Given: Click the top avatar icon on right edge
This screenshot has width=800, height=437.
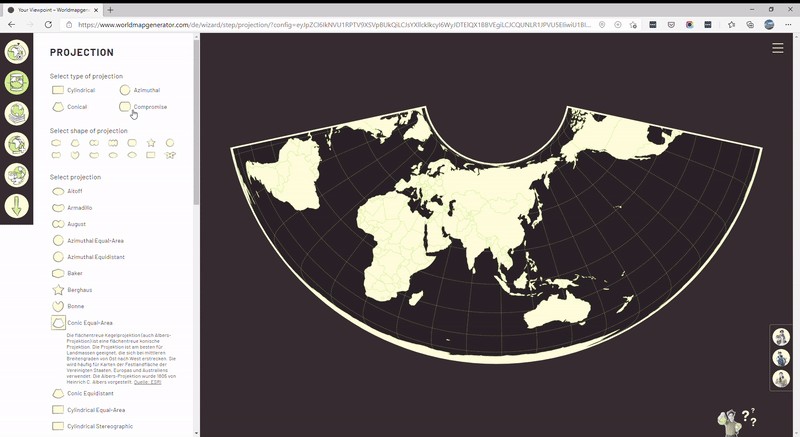Looking at the screenshot, I should coord(781,337).
